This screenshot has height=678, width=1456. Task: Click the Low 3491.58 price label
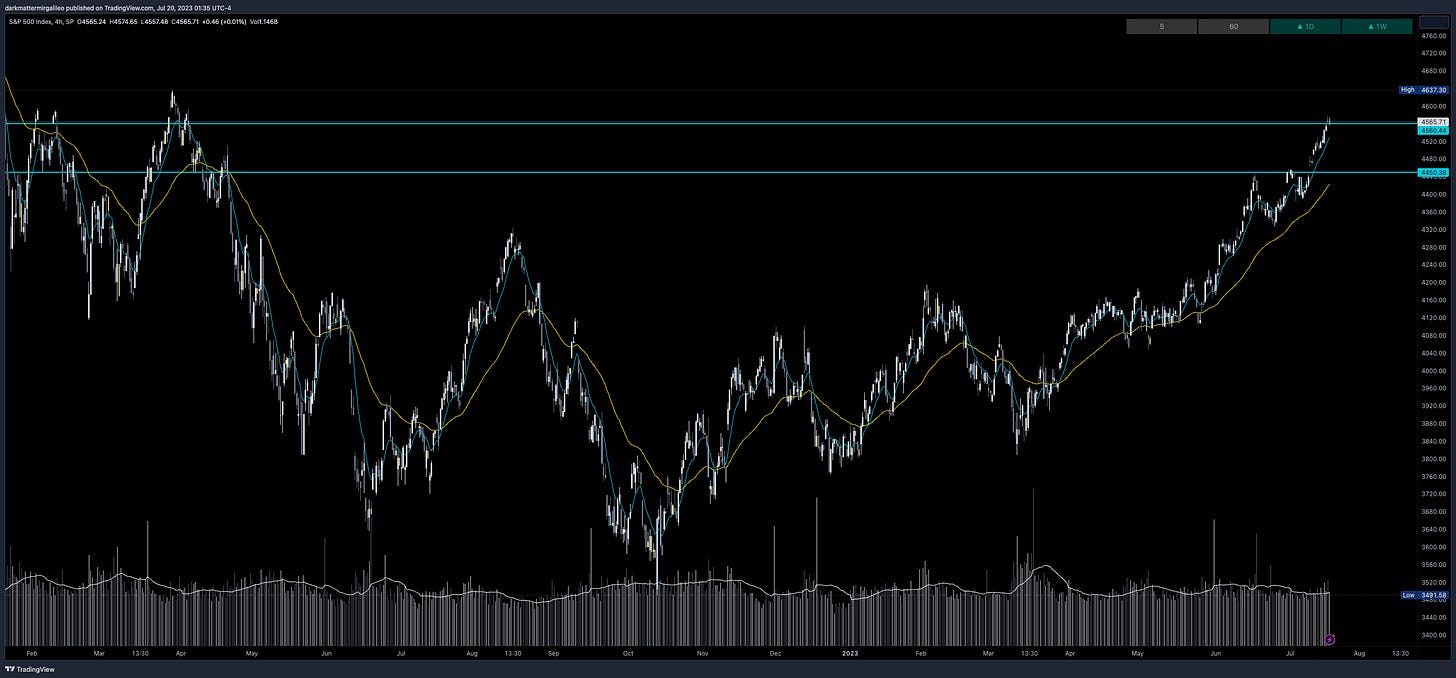(x=1424, y=594)
